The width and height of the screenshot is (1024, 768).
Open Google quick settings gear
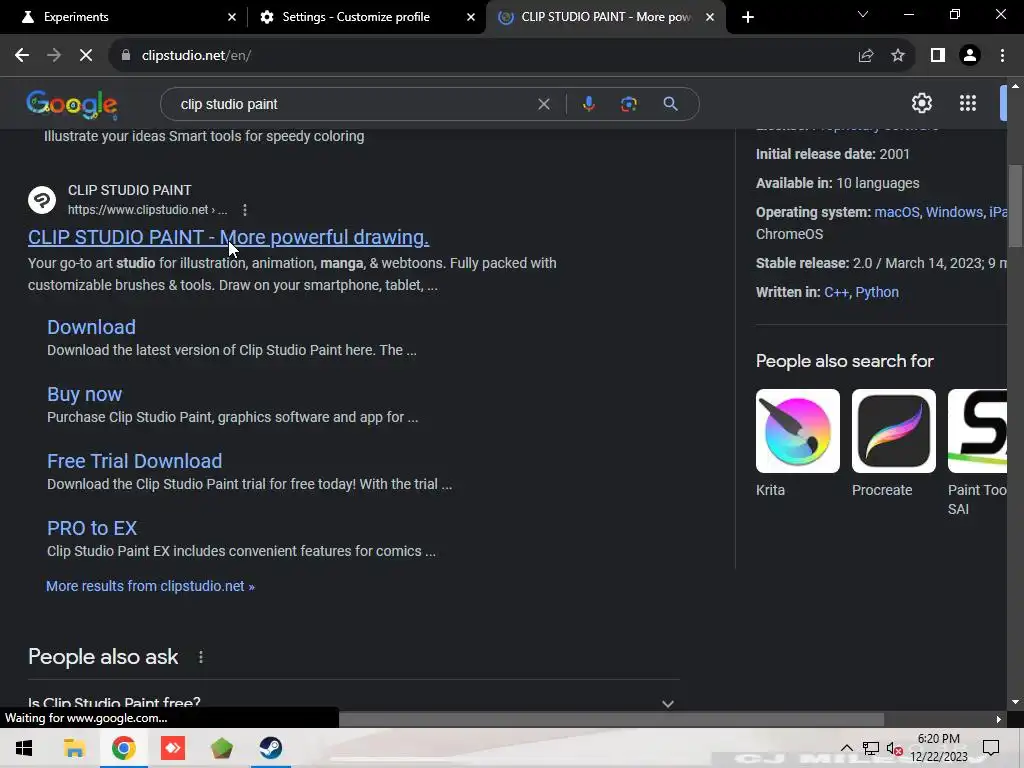[x=921, y=103]
